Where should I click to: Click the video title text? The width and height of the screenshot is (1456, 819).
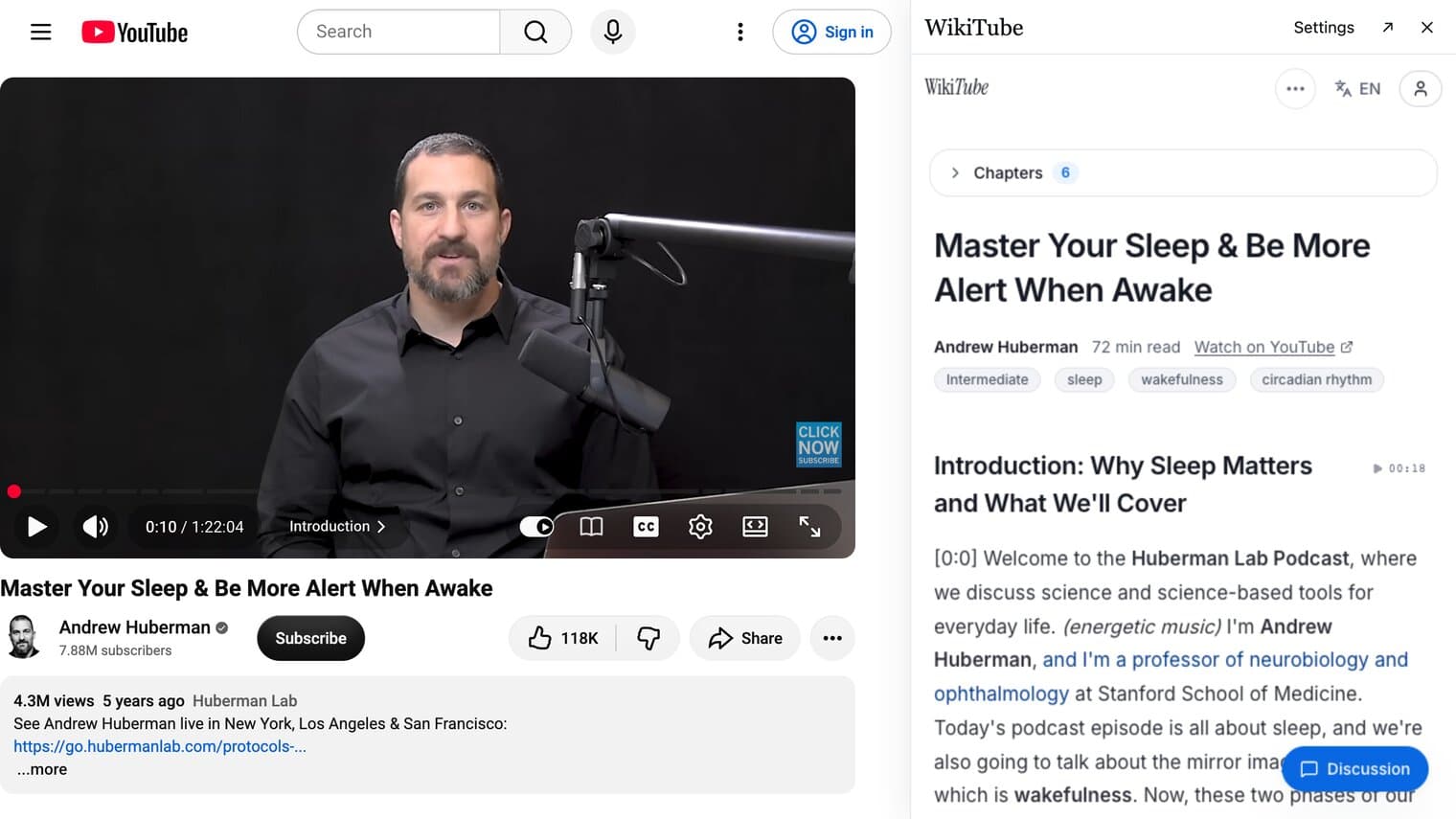246,588
